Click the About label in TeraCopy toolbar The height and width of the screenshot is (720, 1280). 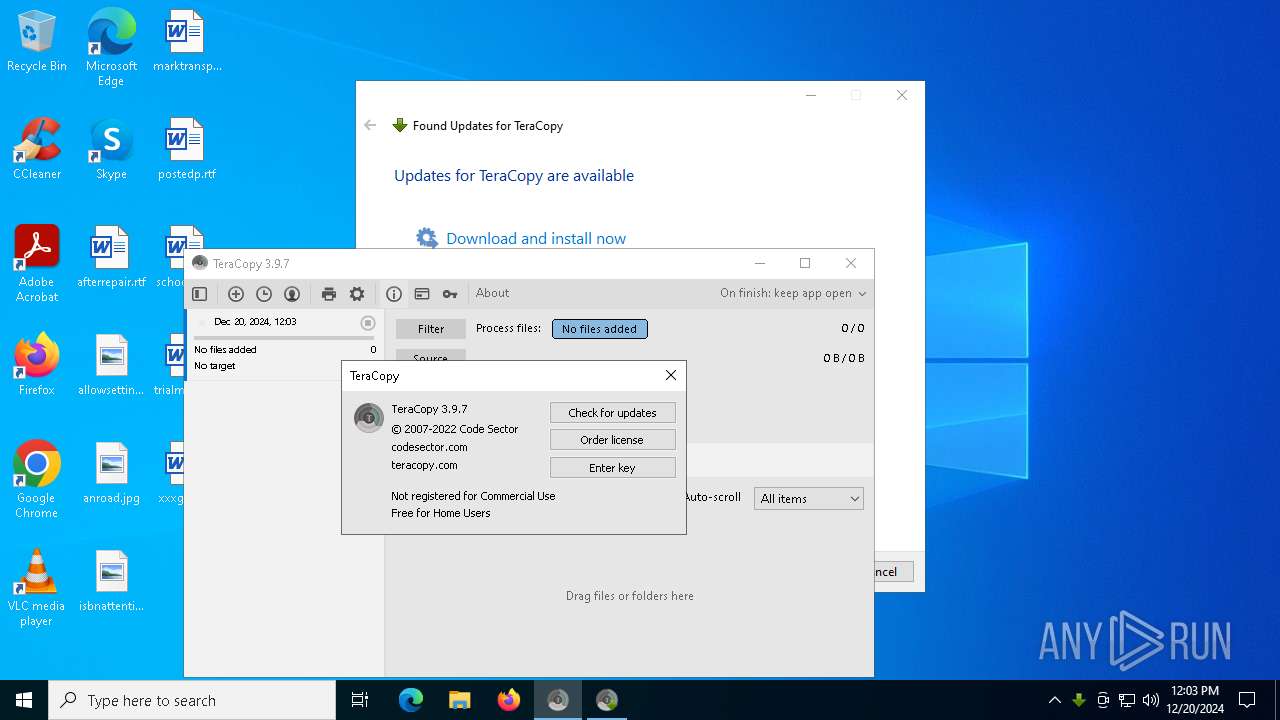pyautogui.click(x=492, y=294)
